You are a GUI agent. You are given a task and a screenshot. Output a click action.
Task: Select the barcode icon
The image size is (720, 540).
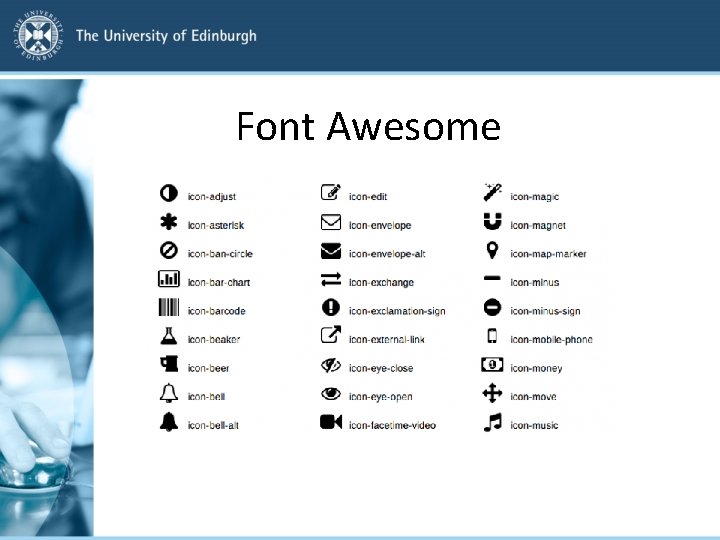tap(169, 307)
